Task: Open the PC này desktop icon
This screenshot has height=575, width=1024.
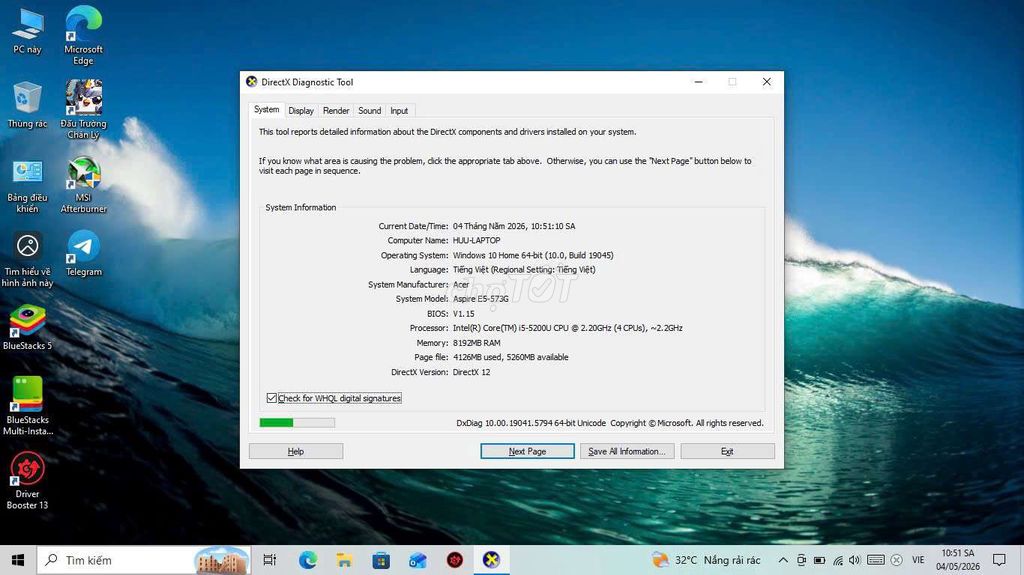Action: coord(27,31)
